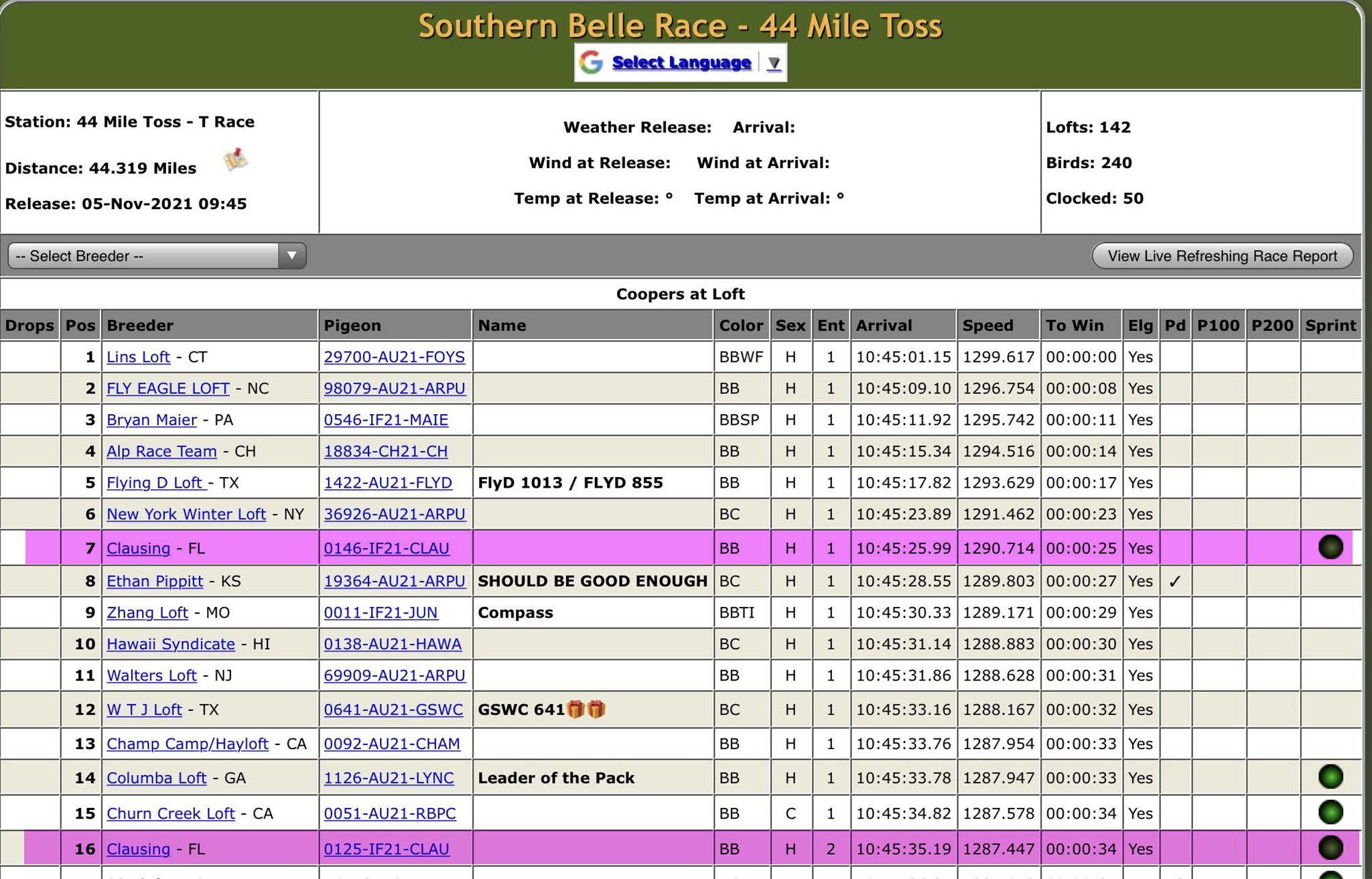Open Hawaii Syndicate breeder link
This screenshot has width=1372, height=879.
point(170,644)
